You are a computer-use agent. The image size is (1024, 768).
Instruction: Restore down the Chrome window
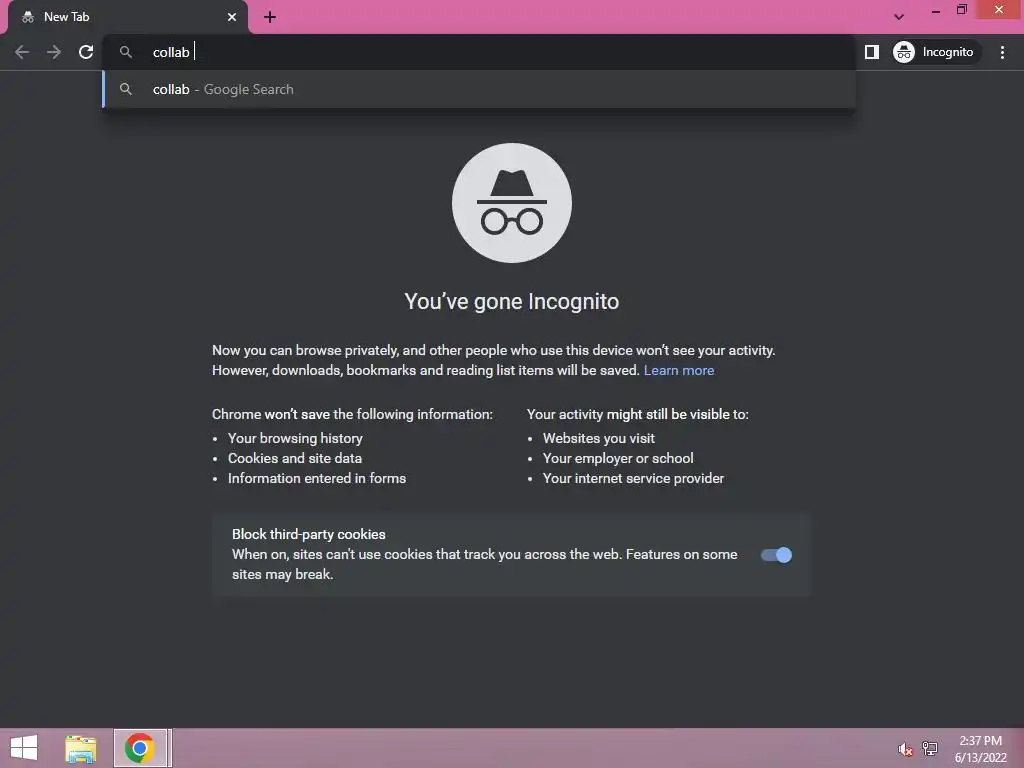961,10
